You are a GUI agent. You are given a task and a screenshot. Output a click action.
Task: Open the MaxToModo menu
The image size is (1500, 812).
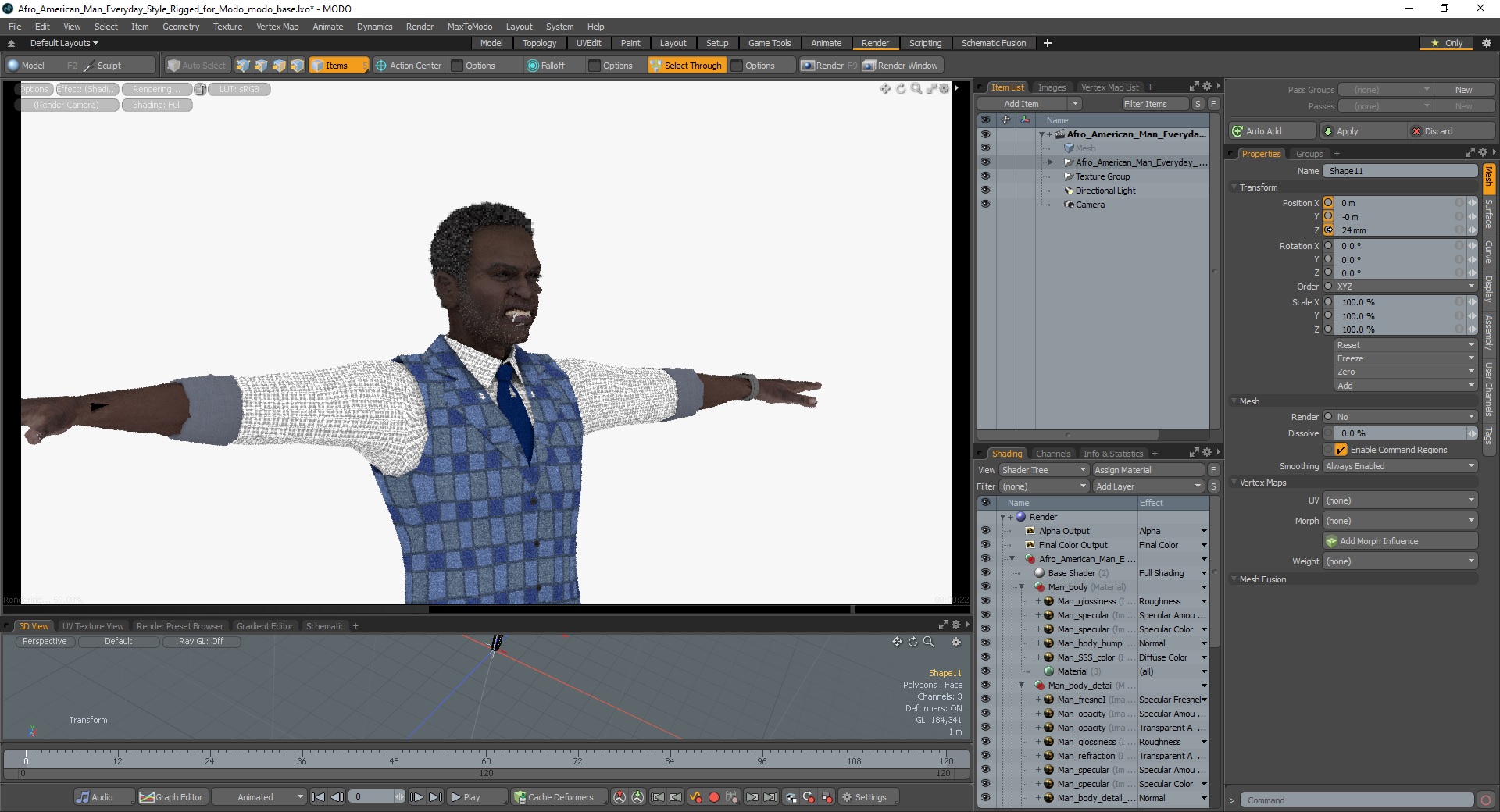470,27
